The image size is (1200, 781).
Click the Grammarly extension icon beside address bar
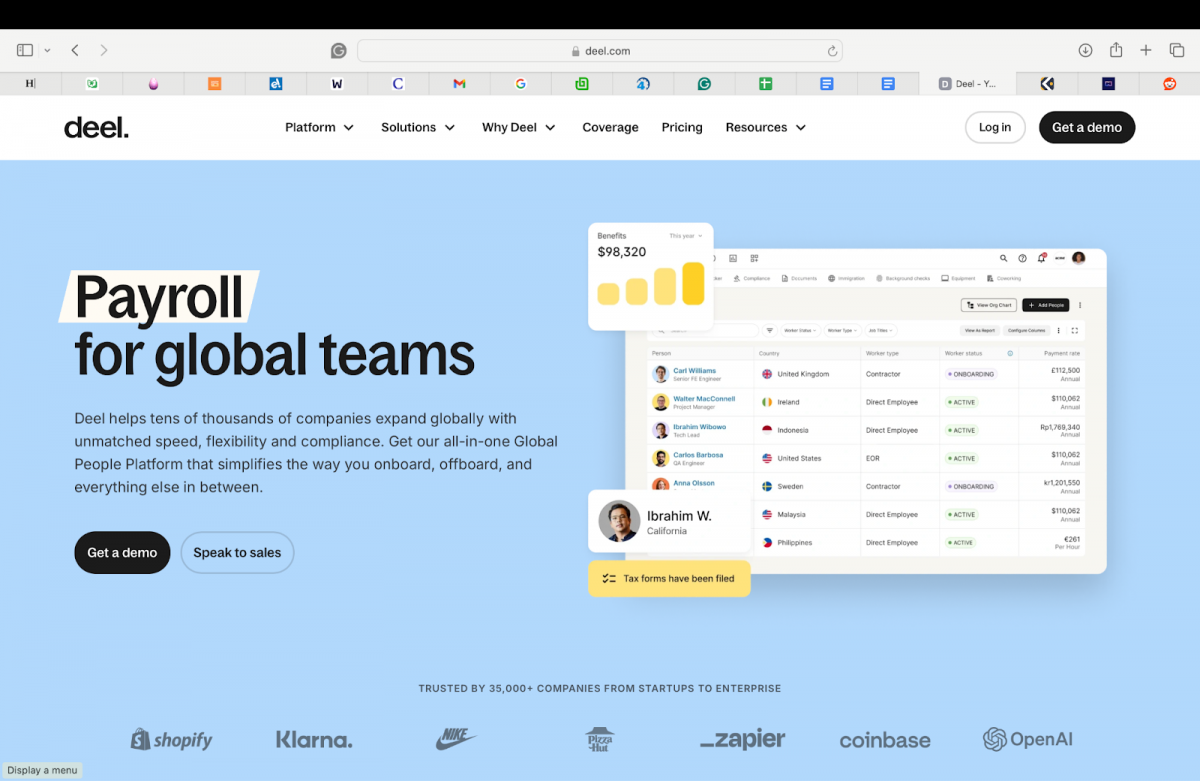coord(339,51)
